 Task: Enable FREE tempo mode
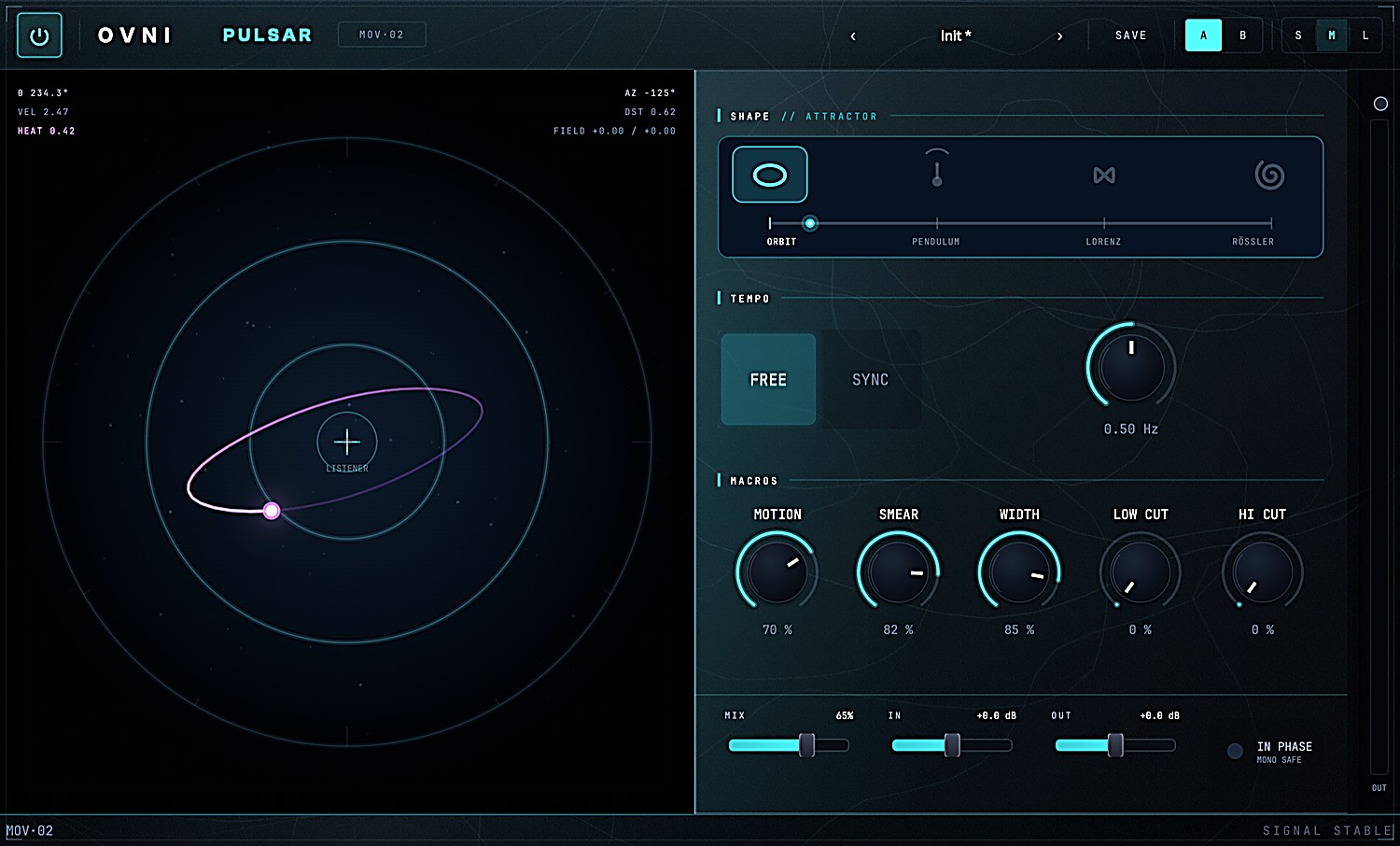[x=768, y=379]
